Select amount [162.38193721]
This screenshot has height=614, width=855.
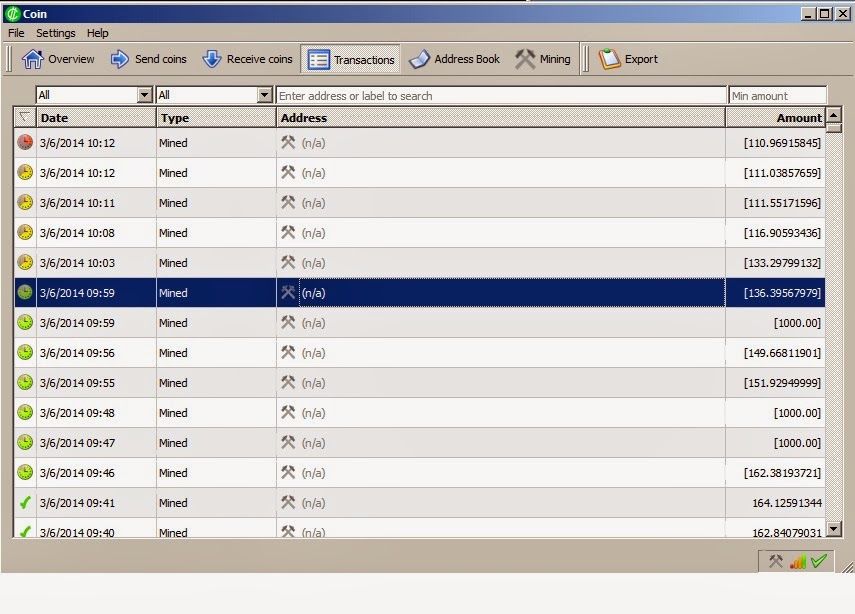[782, 473]
